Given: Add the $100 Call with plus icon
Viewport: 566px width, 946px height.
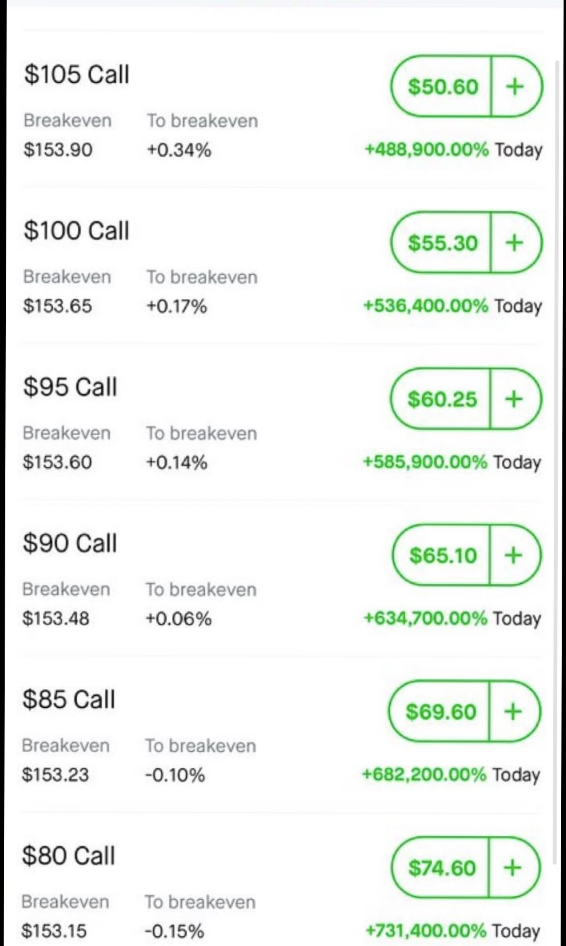Looking at the screenshot, I should [x=515, y=243].
